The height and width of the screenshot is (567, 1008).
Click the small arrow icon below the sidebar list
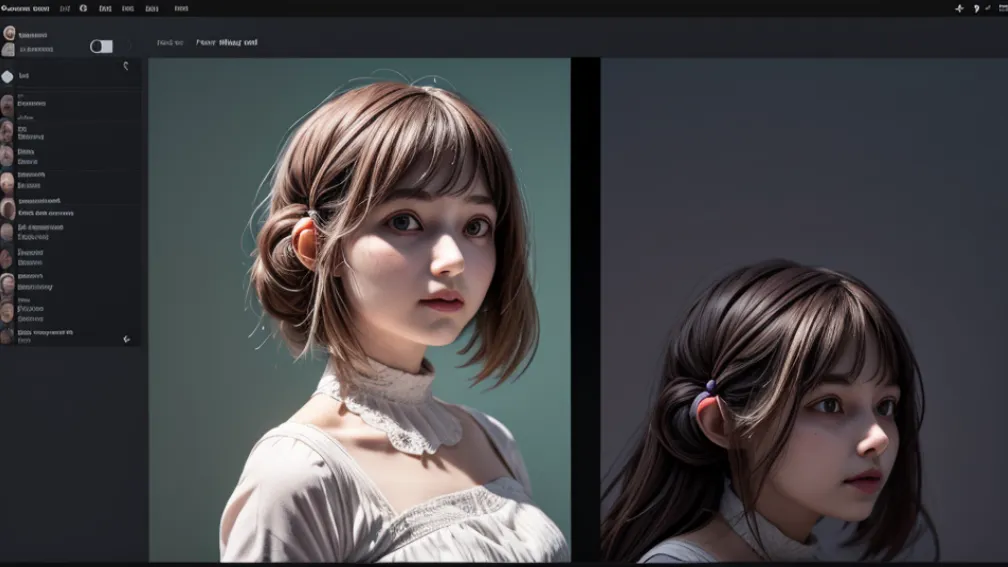[127, 339]
